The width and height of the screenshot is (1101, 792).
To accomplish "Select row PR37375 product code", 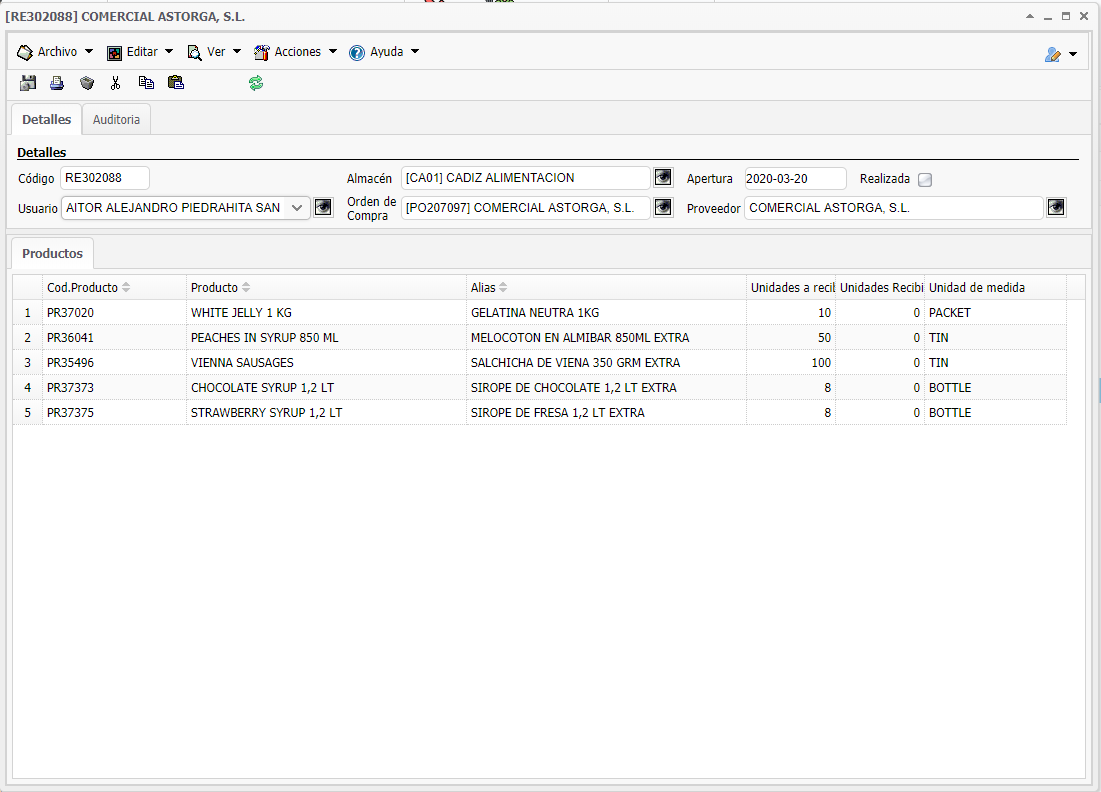I will pos(70,413).
